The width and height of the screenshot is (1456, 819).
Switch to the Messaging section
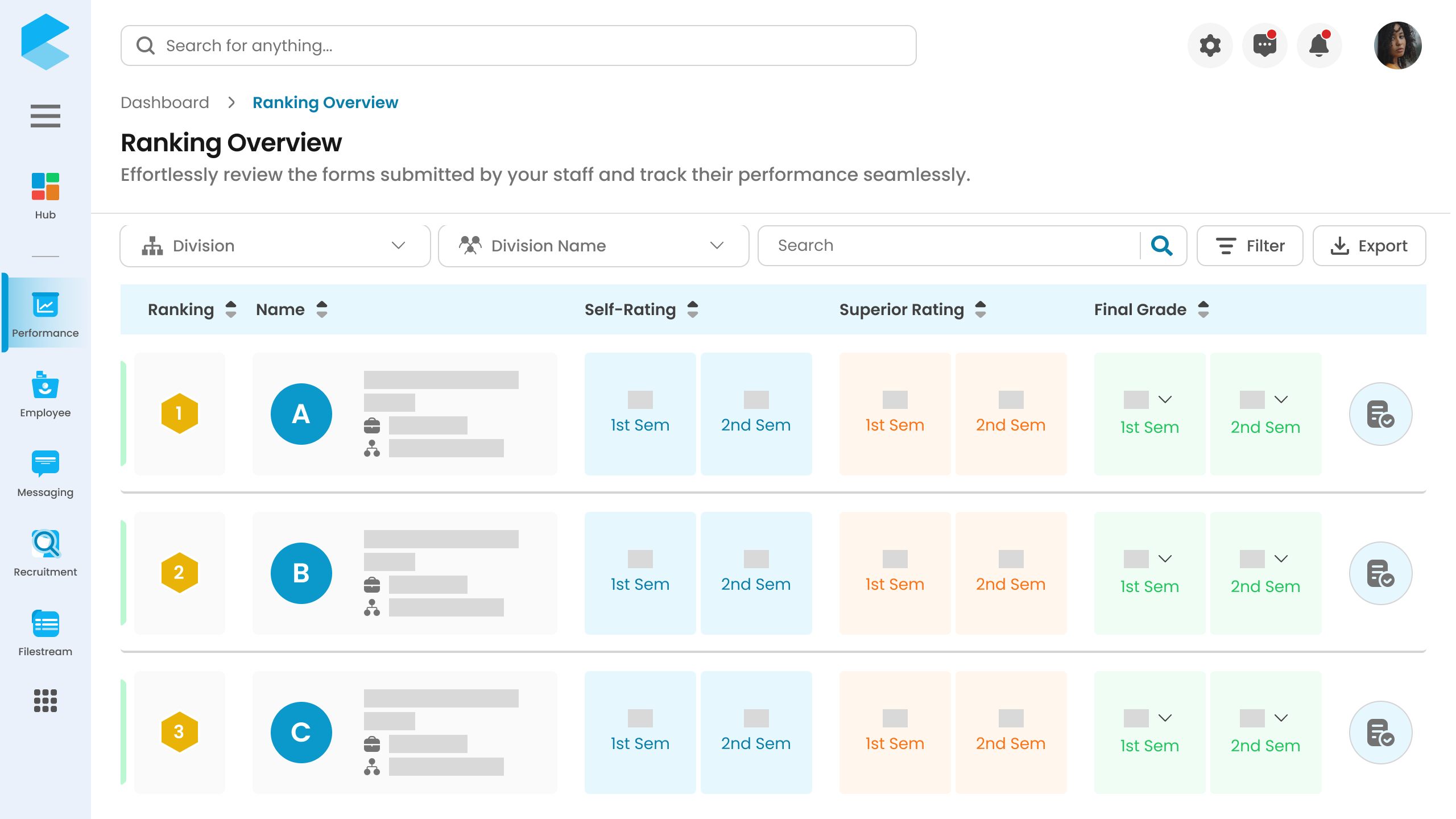(45, 474)
